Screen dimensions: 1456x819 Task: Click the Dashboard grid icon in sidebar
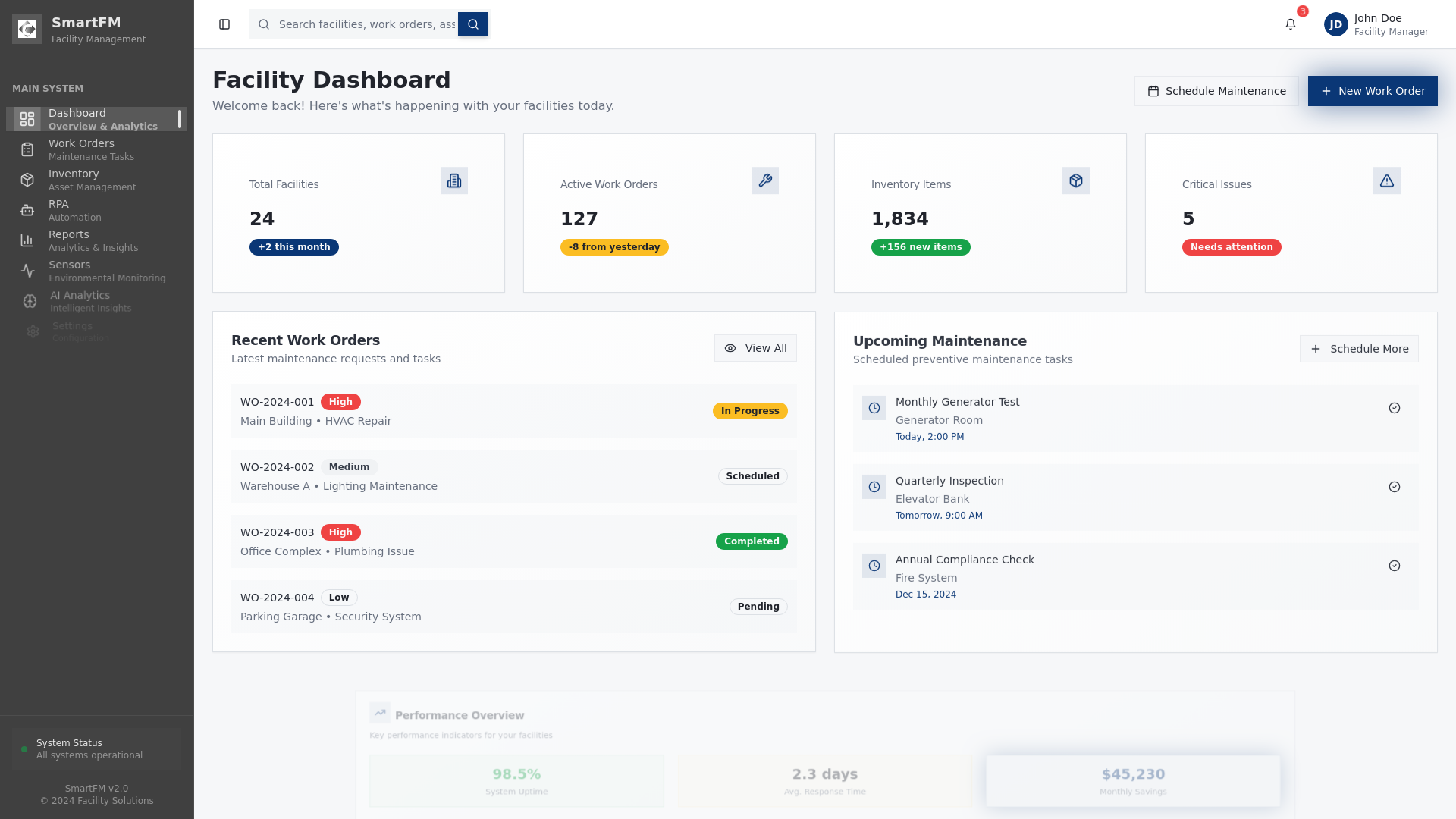pyautogui.click(x=27, y=119)
